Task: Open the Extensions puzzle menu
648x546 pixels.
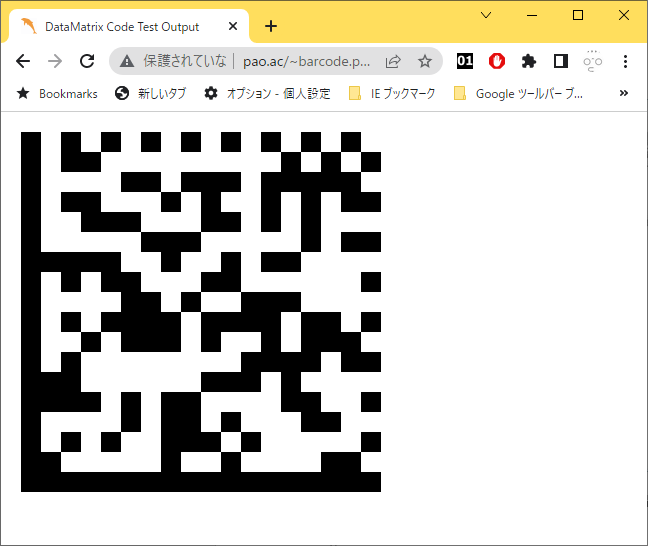Action: (x=529, y=61)
